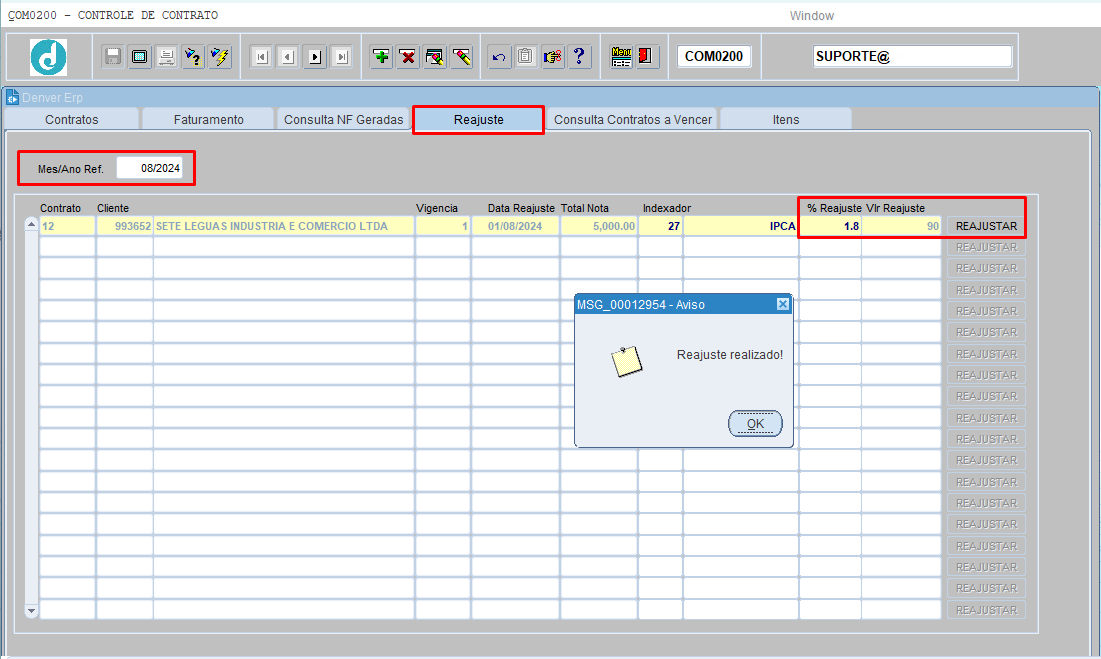This screenshot has width=1101, height=659.
Task: Click the screen capture toolbar icon
Action: pyautogui.click(x=139, y=57)
